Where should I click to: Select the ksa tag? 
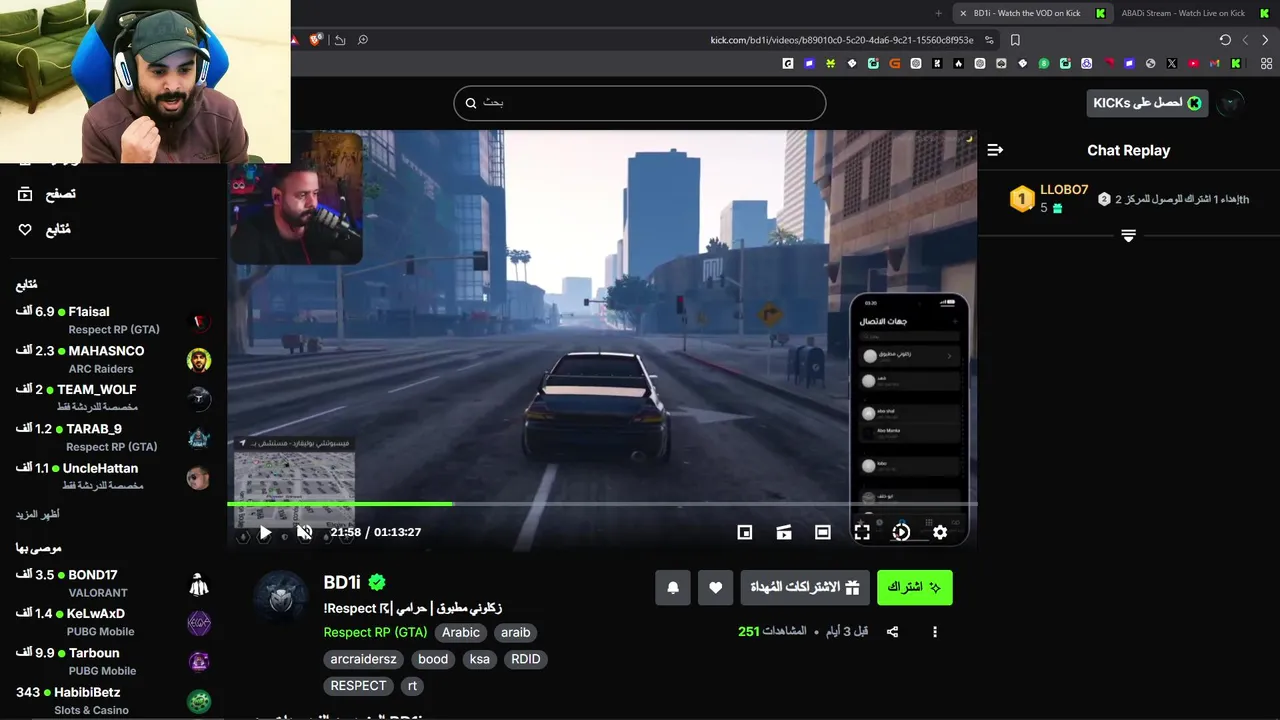click(480, 659)
